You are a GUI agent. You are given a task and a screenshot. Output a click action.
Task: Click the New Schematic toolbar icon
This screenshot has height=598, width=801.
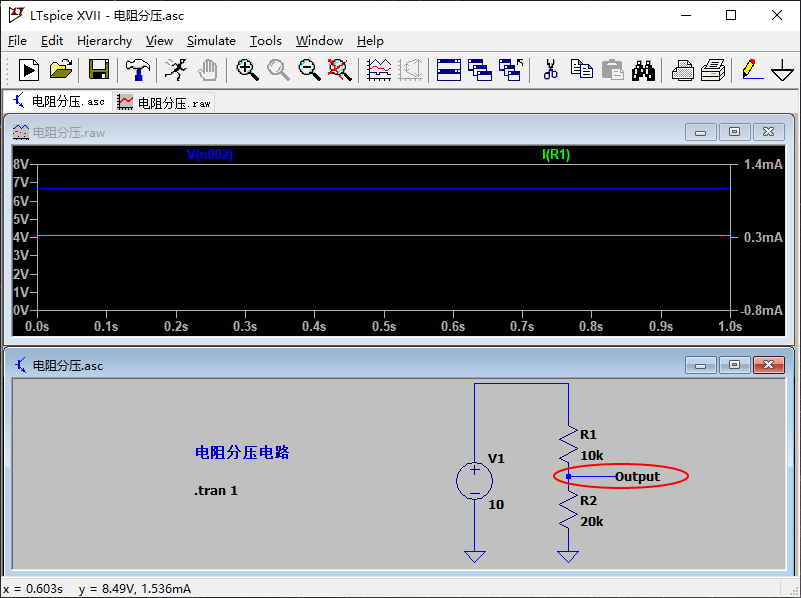pos(29,70)
